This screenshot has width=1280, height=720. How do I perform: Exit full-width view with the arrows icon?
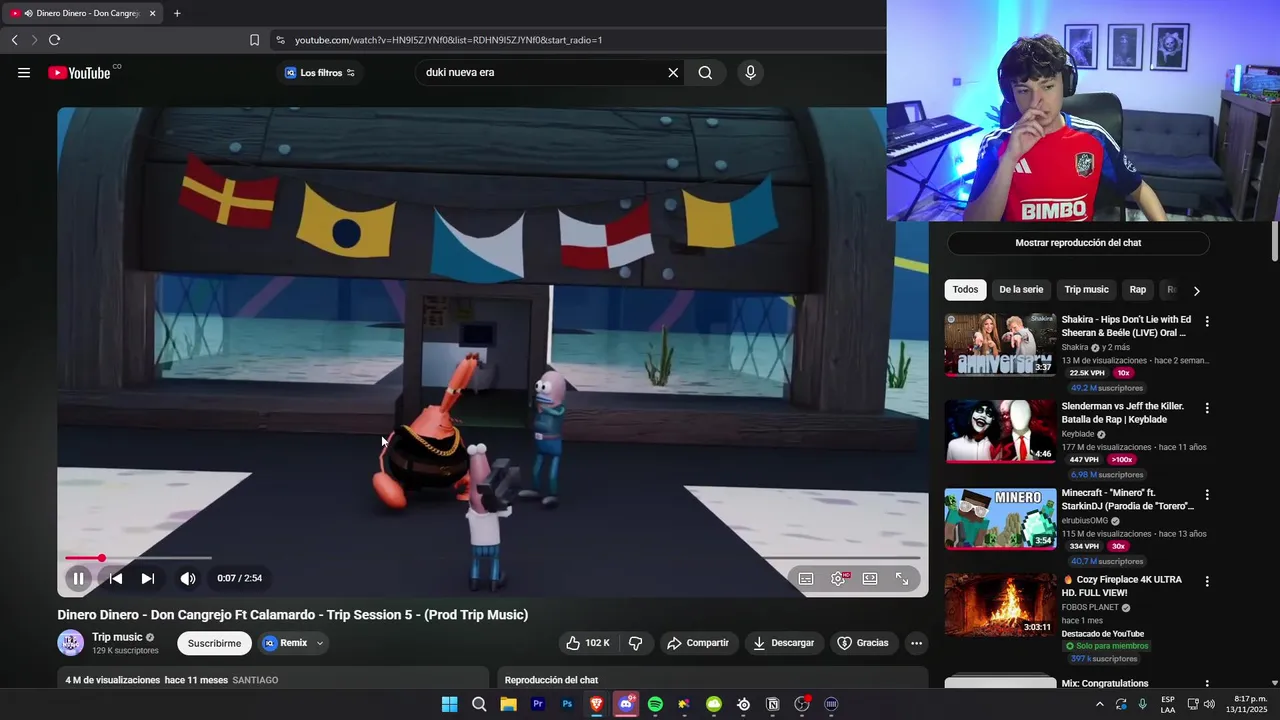point(902,578)
